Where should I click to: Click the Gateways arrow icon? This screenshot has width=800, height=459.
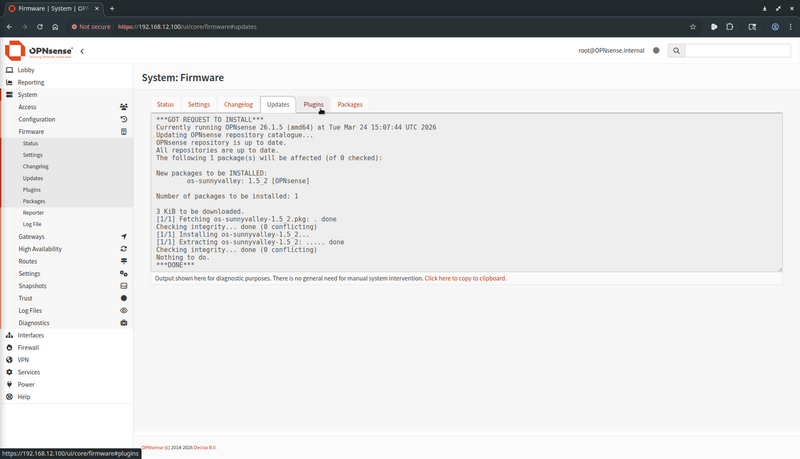tap(123, 237)
